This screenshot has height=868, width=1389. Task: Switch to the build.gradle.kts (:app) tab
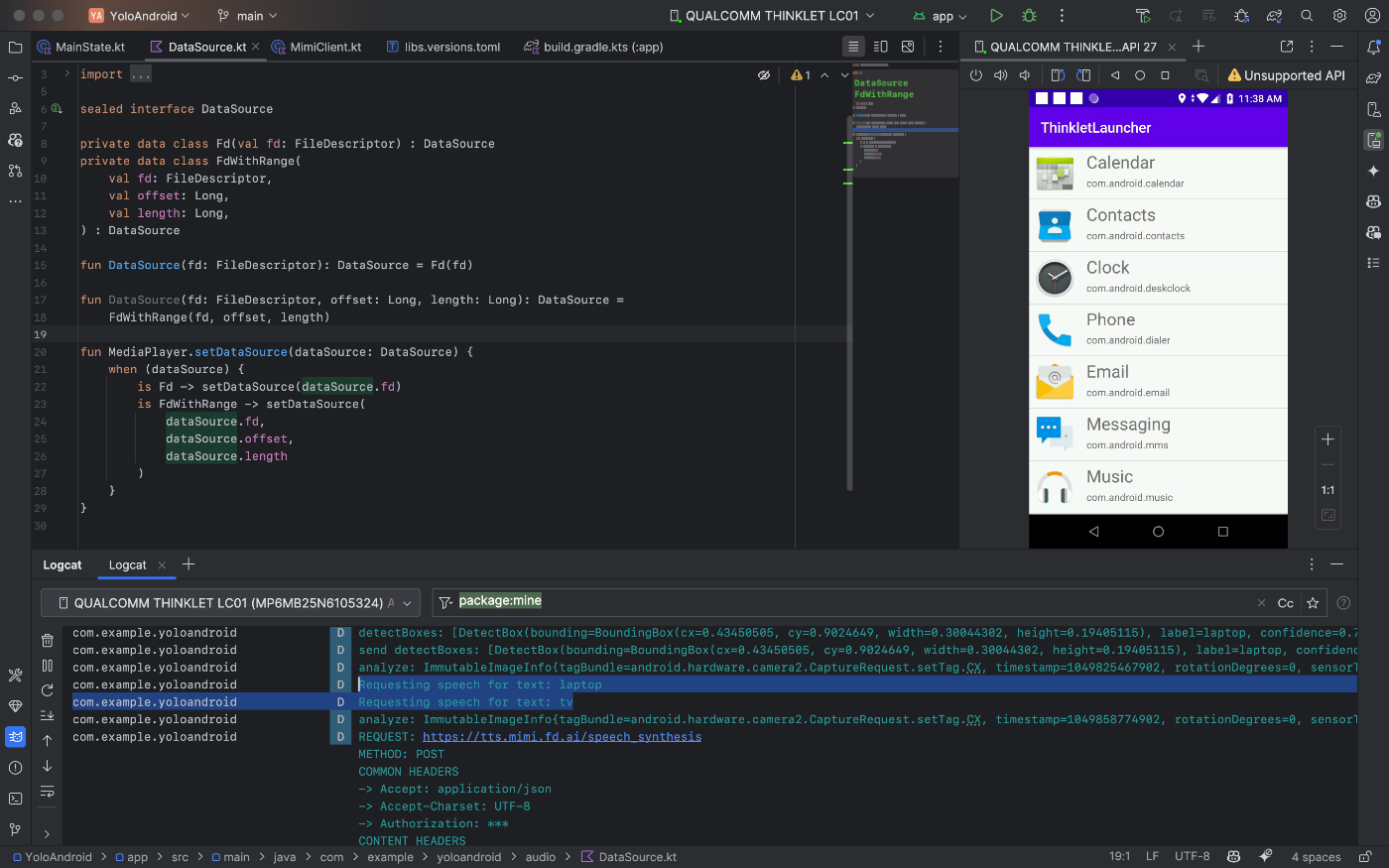click(594, 47)
